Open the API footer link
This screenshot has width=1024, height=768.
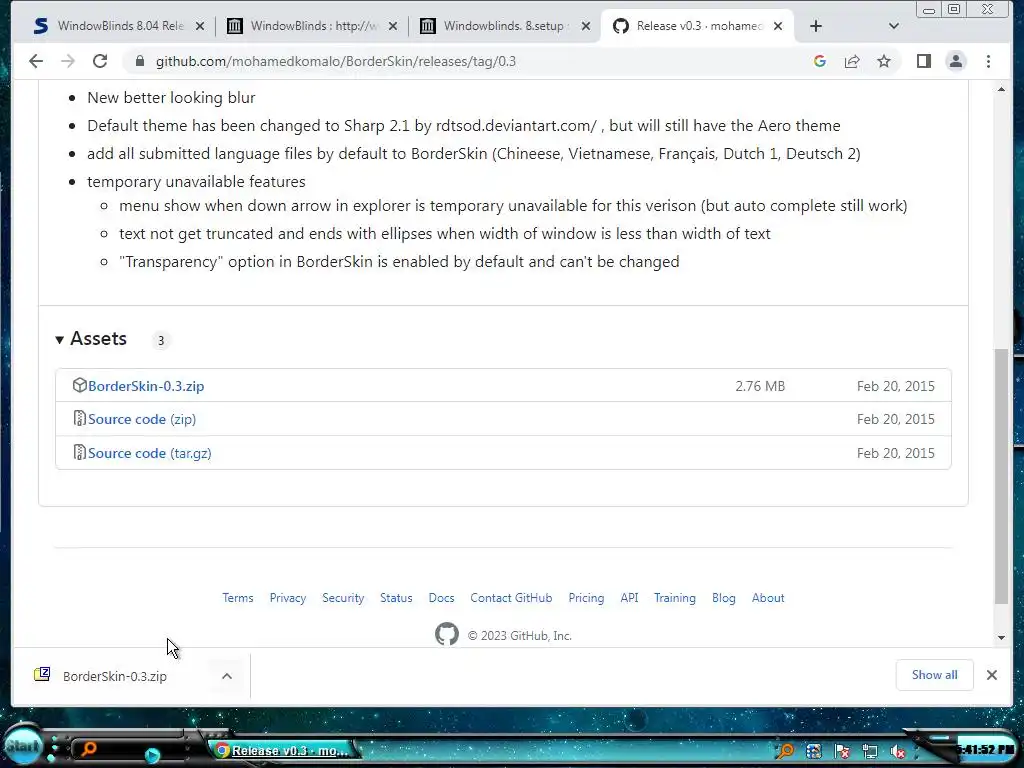pyautogui.click(x=629, y=598)
